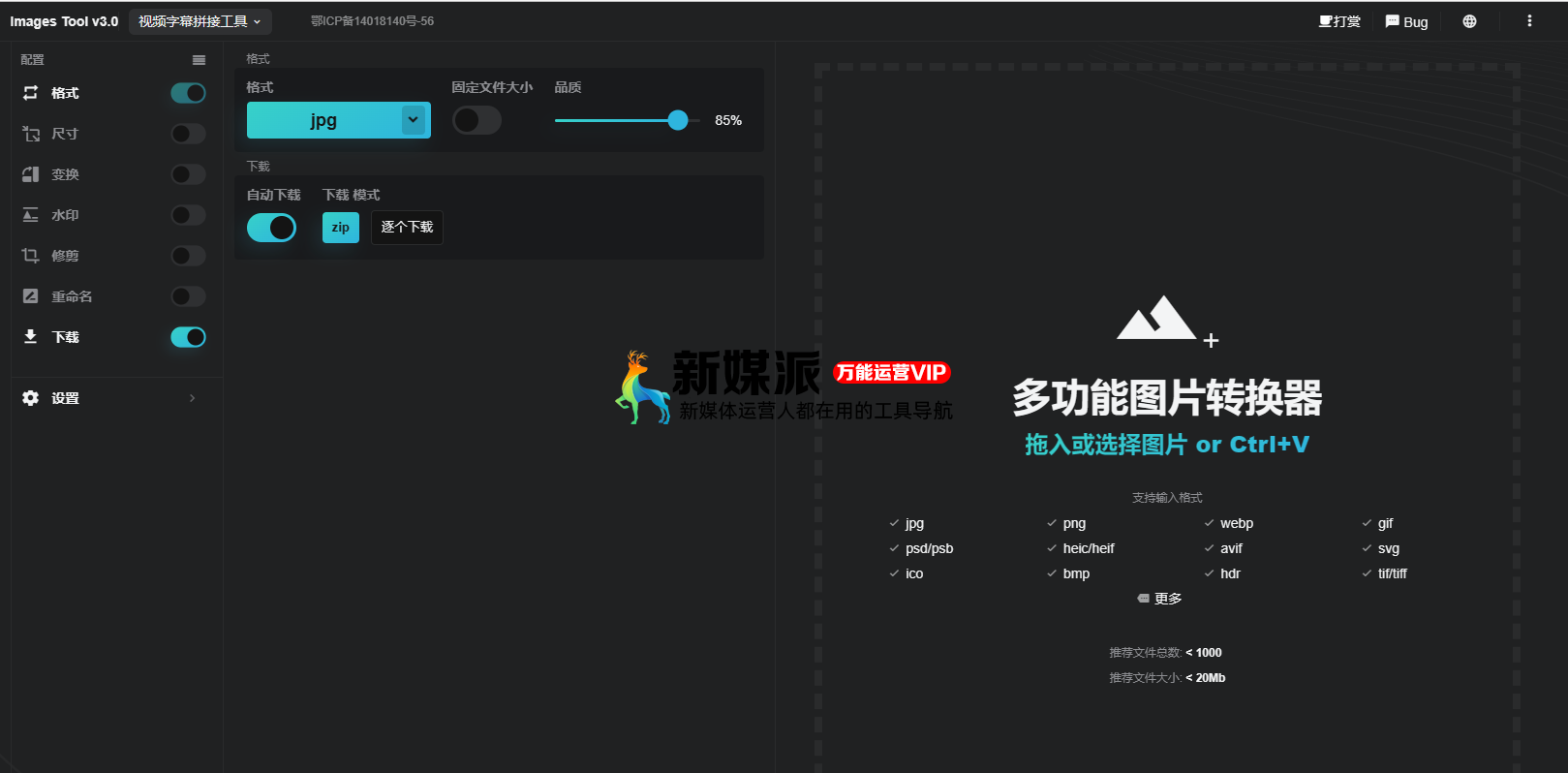
Task: Enable the 变换 toggle
Action: tap(188, 174)
